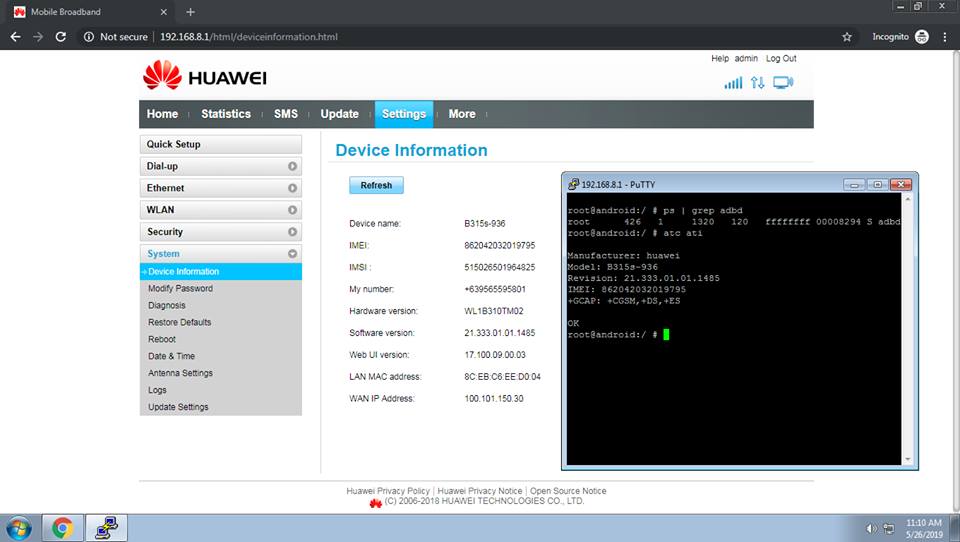Open the Huawei Privacy Notice link
The image size is (960, 542).
click(480, 491)
